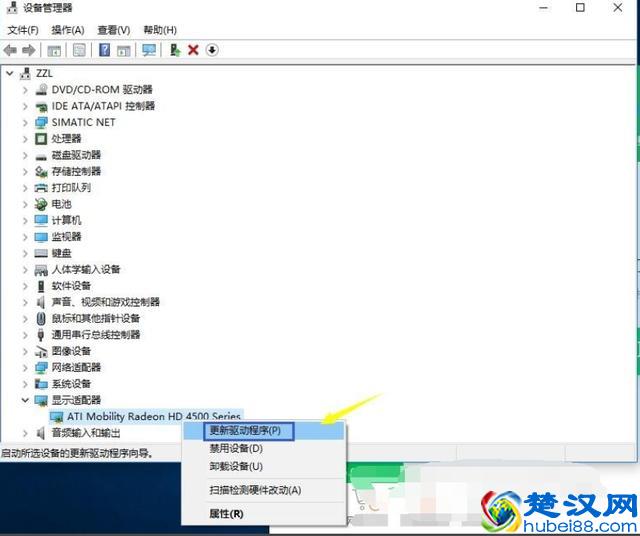Open the 帮助(H) menu
640x536 pixels.
pyautogui.click(x=160, y=30)
